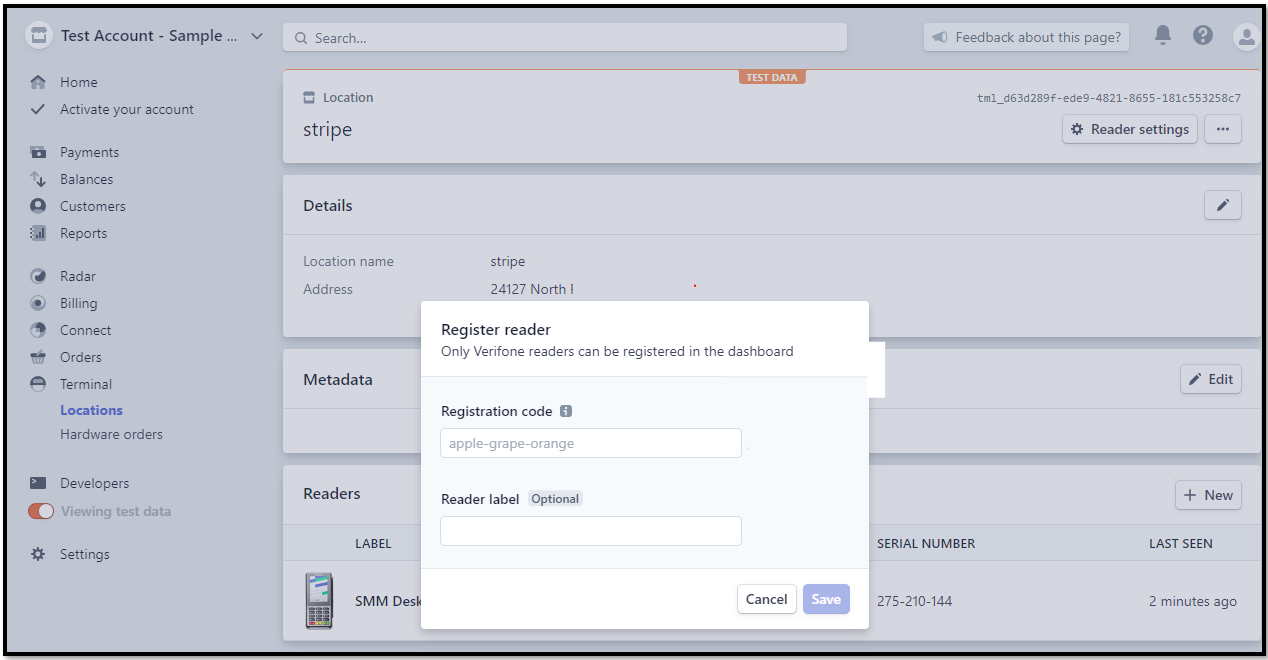Image resolution: width=1268 pixels, height=660 pixels.
Task: Click the TEST DATA badge
Action: [x=772, y=77]
